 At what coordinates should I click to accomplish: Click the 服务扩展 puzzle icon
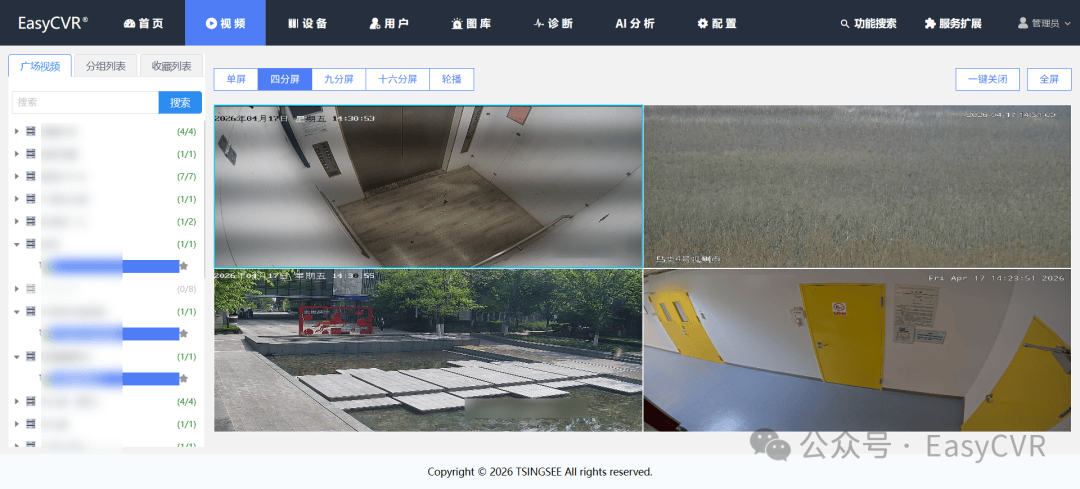[x=930, y=23]
